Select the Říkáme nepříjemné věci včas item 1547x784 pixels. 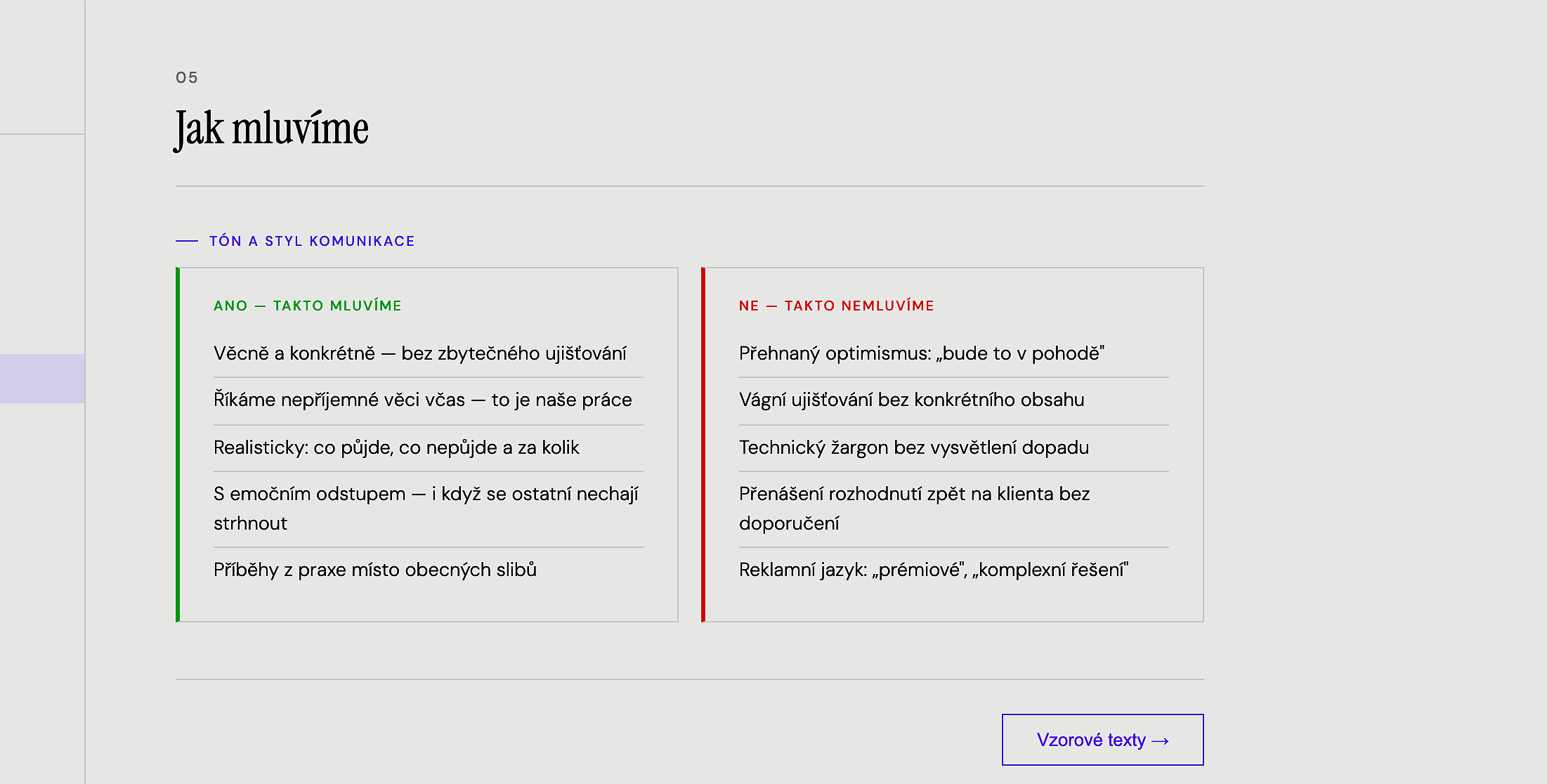pyautogui.click(x=423, y=400)
